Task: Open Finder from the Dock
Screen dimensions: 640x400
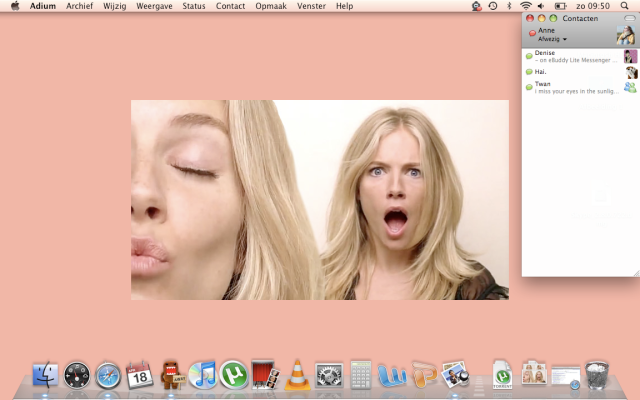Action: [x=45, y=375]
